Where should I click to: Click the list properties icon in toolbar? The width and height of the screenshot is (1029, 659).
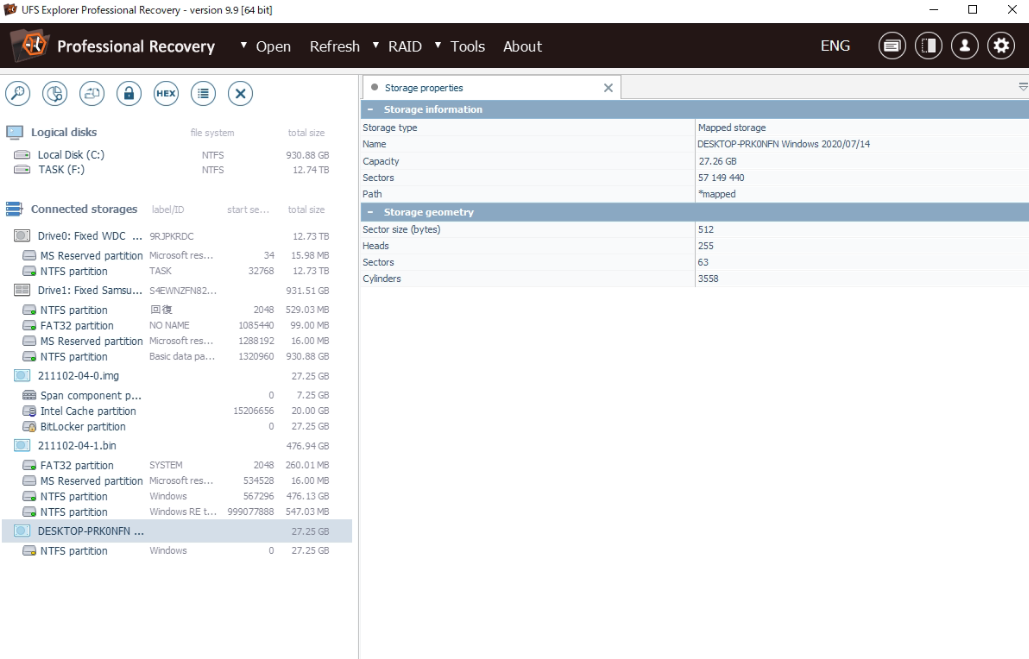(203, 93)
